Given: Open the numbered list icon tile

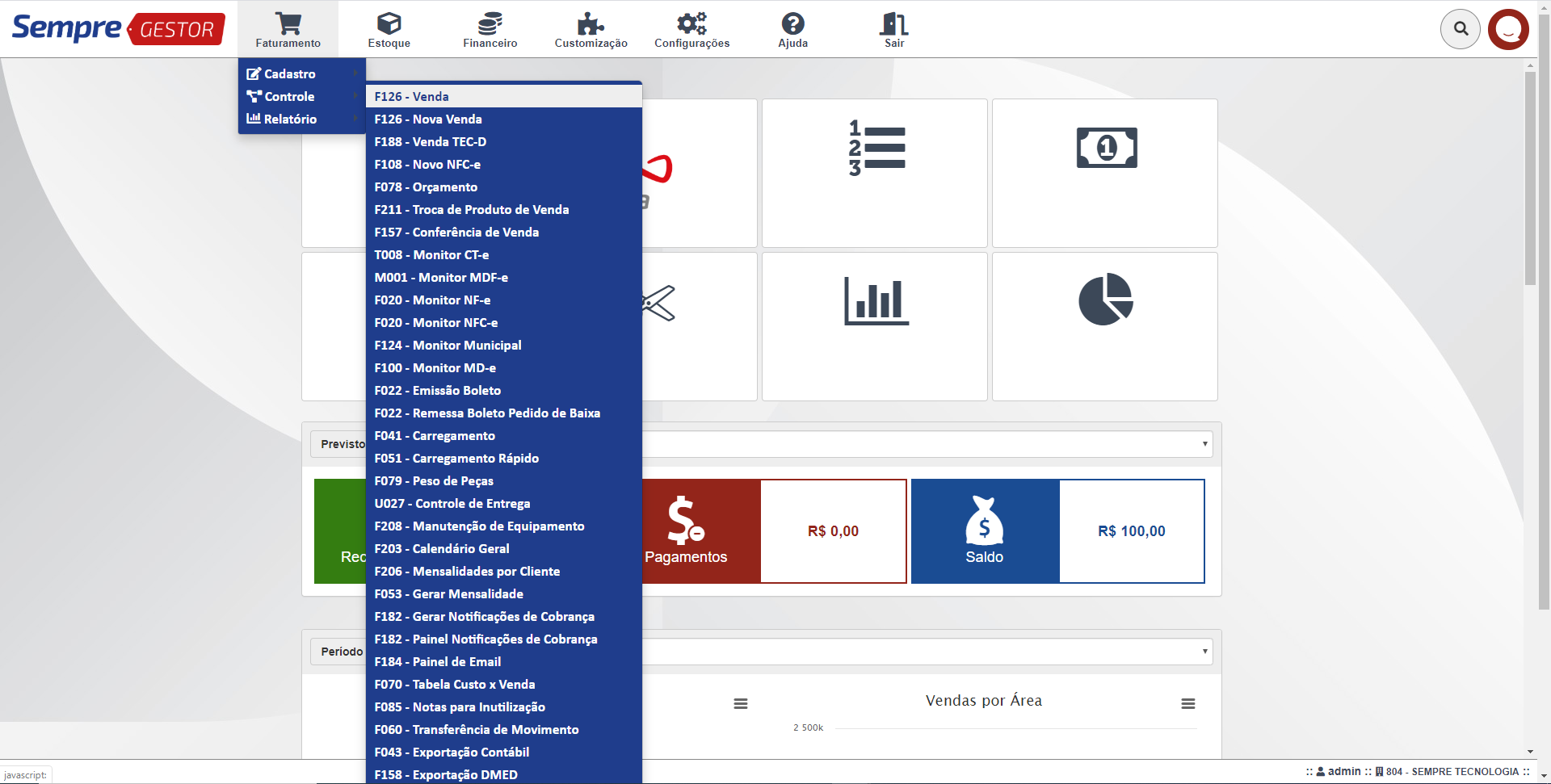Looking at the screenshot, I should point(875,173).
